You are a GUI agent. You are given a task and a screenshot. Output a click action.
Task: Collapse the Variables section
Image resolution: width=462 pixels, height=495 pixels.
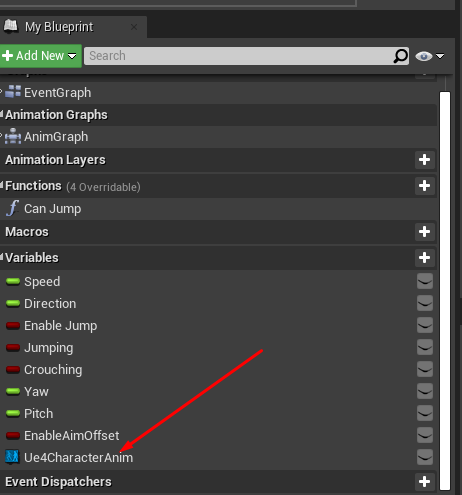[x=2, y=257]
